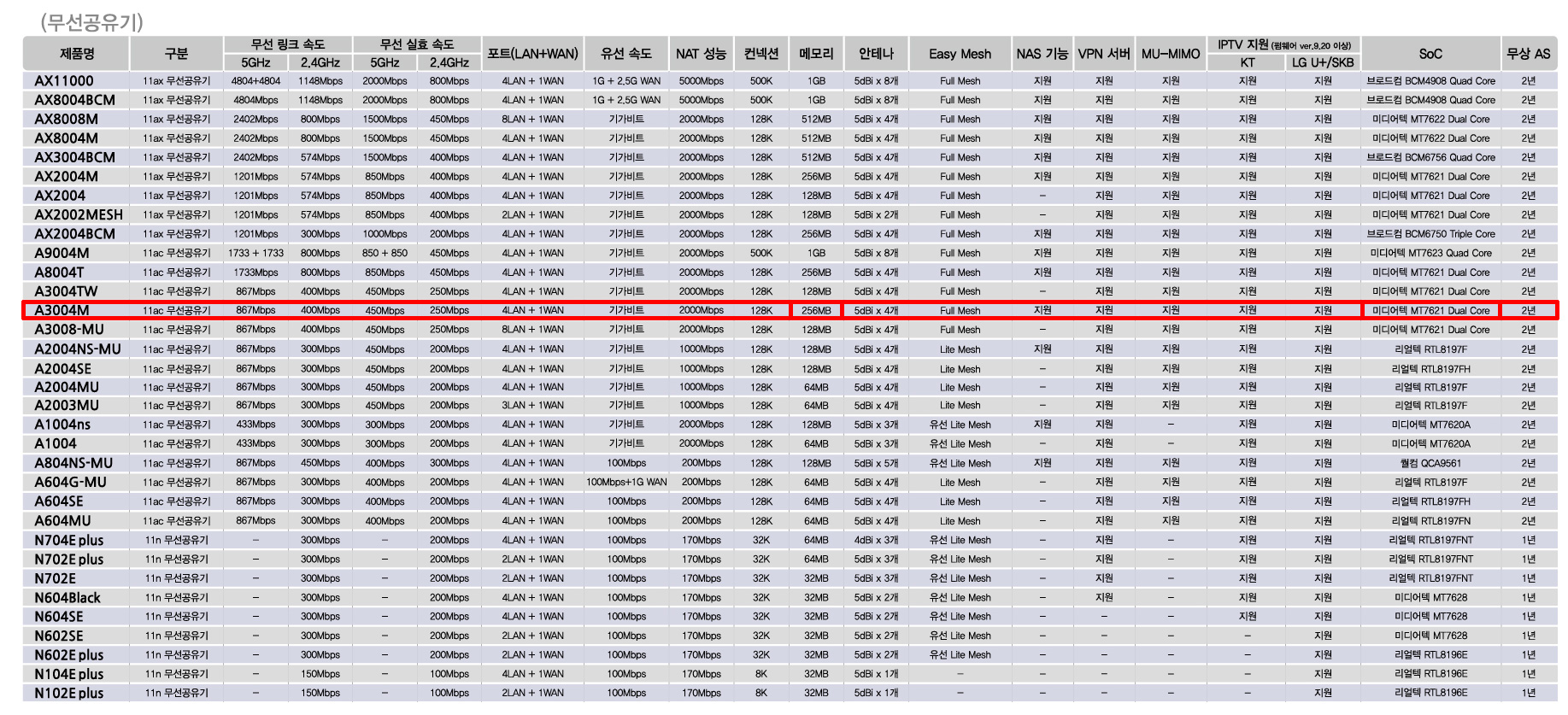1568x715 pixels.
Task: Click the 무선 링크 속도 header
Action: 287,44
